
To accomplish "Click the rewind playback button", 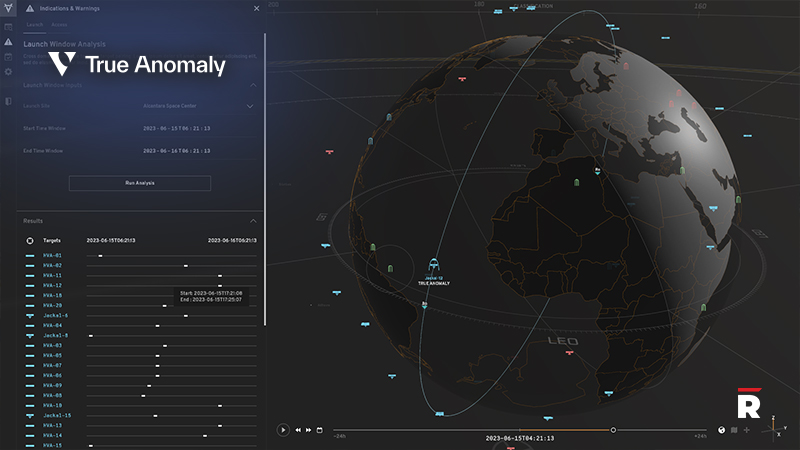I will pos(298,430).
